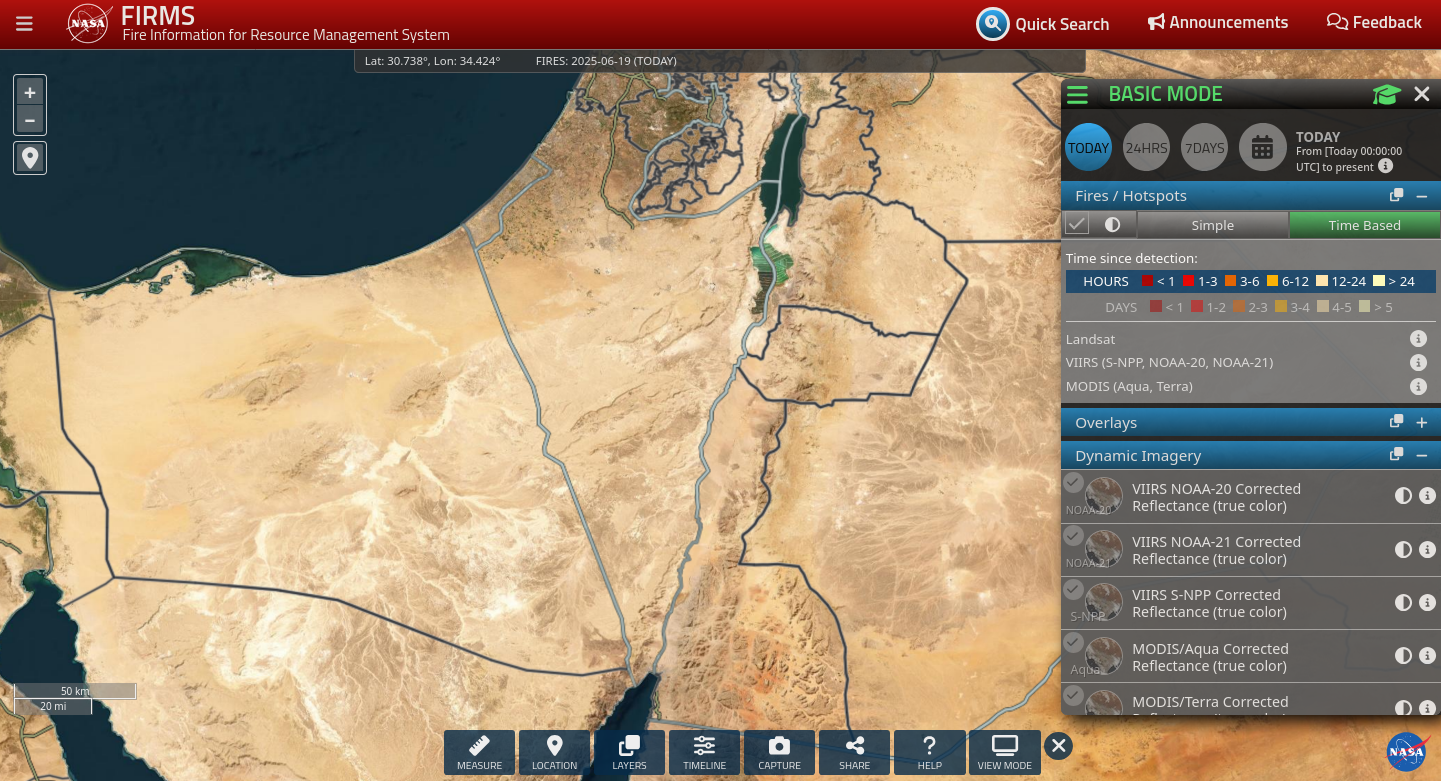Click the VIIRS NOAA-20 layer thumbnail

pos(1104,496)
